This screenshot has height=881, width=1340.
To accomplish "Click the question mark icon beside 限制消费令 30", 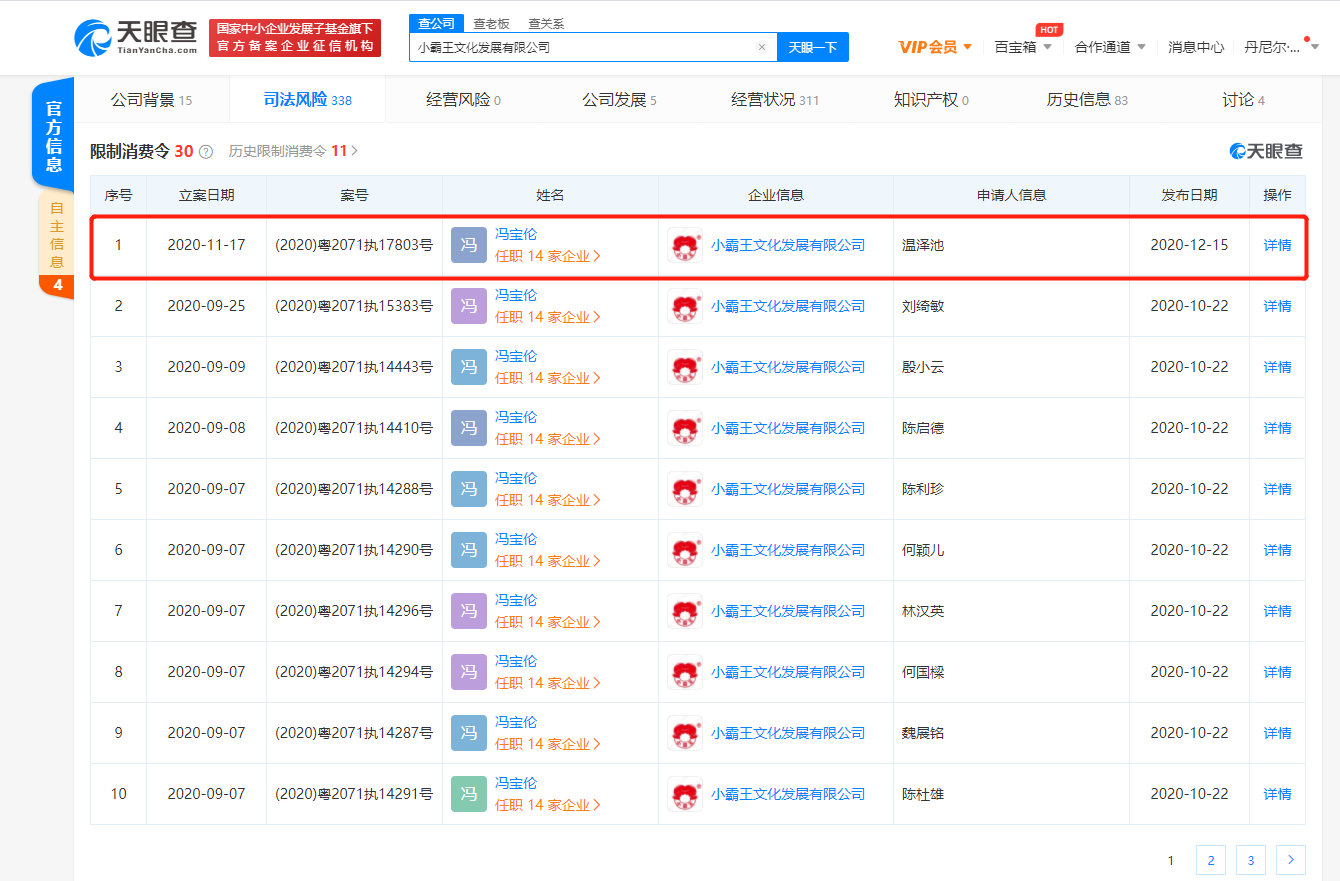I will point(207,150).
